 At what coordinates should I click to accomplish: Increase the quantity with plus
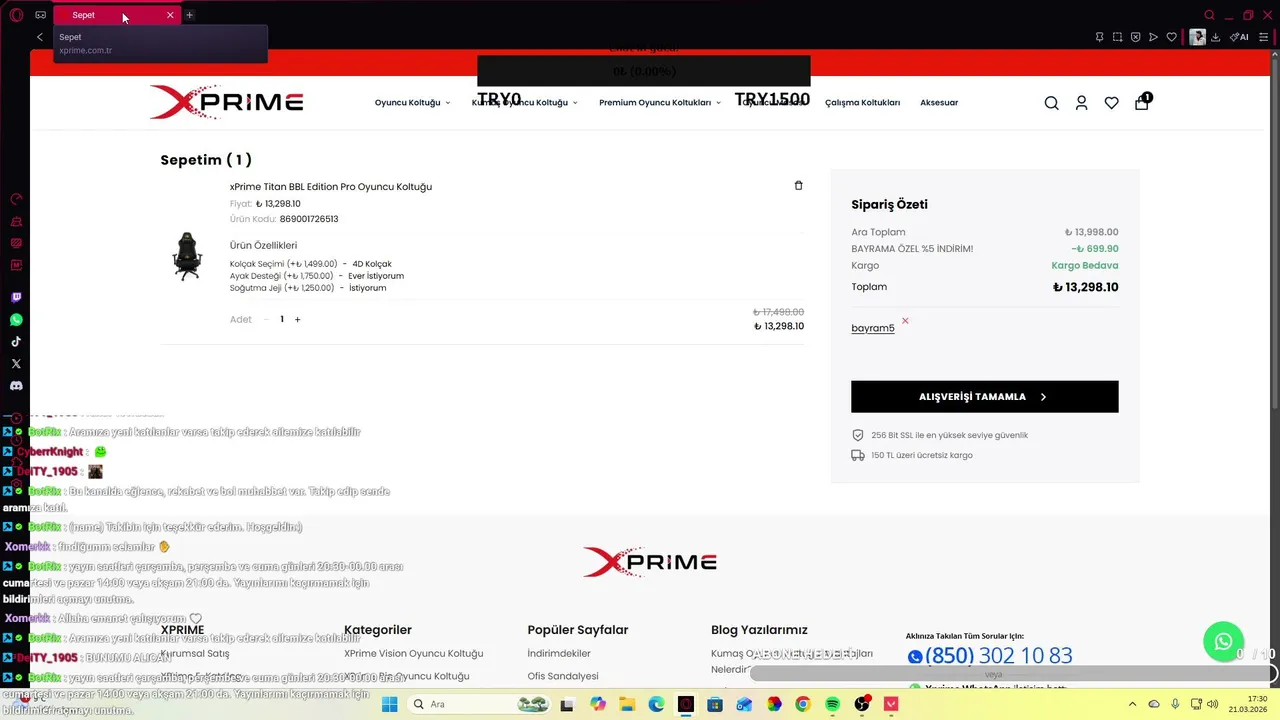coord(297,319)
